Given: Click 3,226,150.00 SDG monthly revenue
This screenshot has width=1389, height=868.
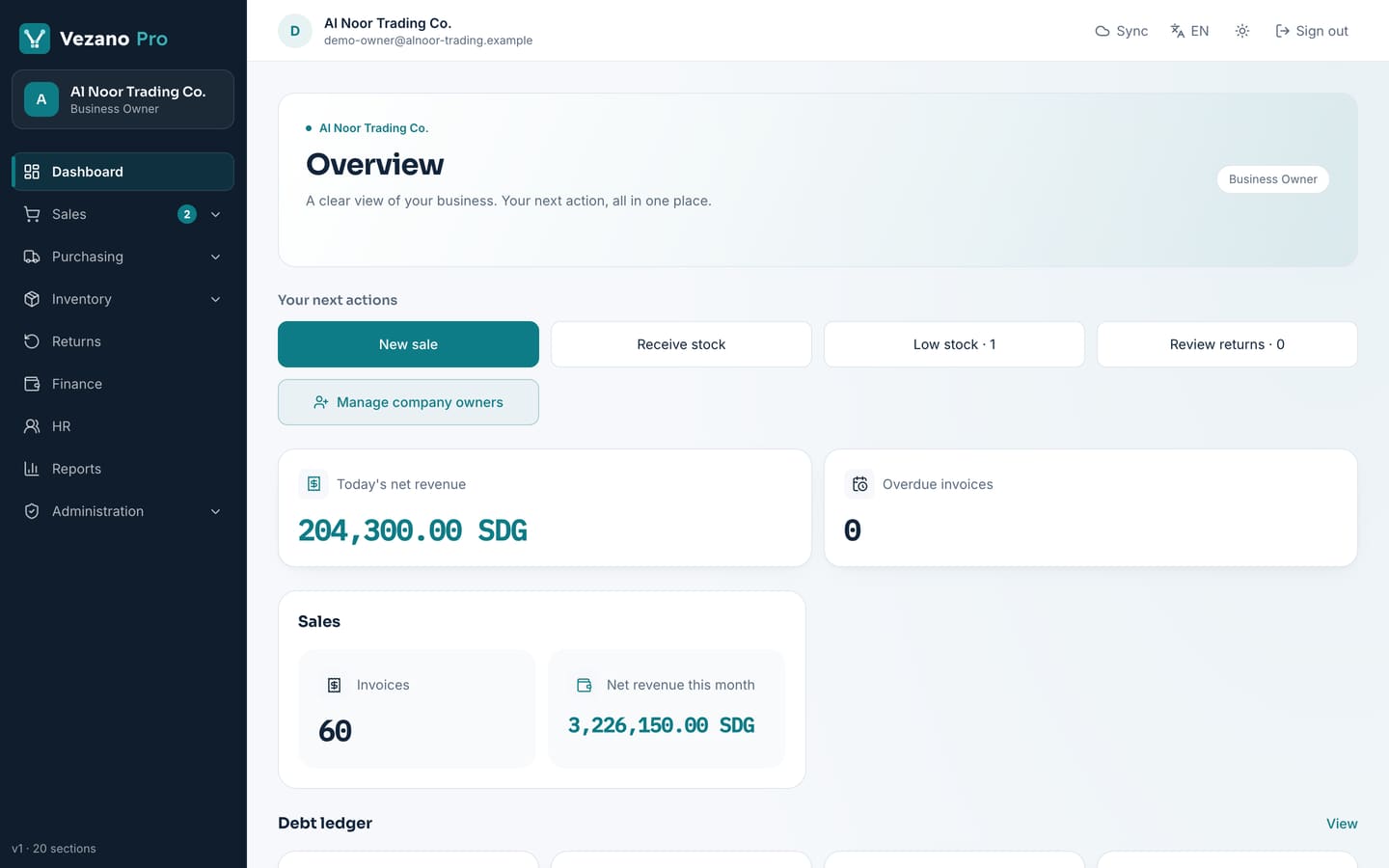Looking at the screenshot, I should 661,725.
